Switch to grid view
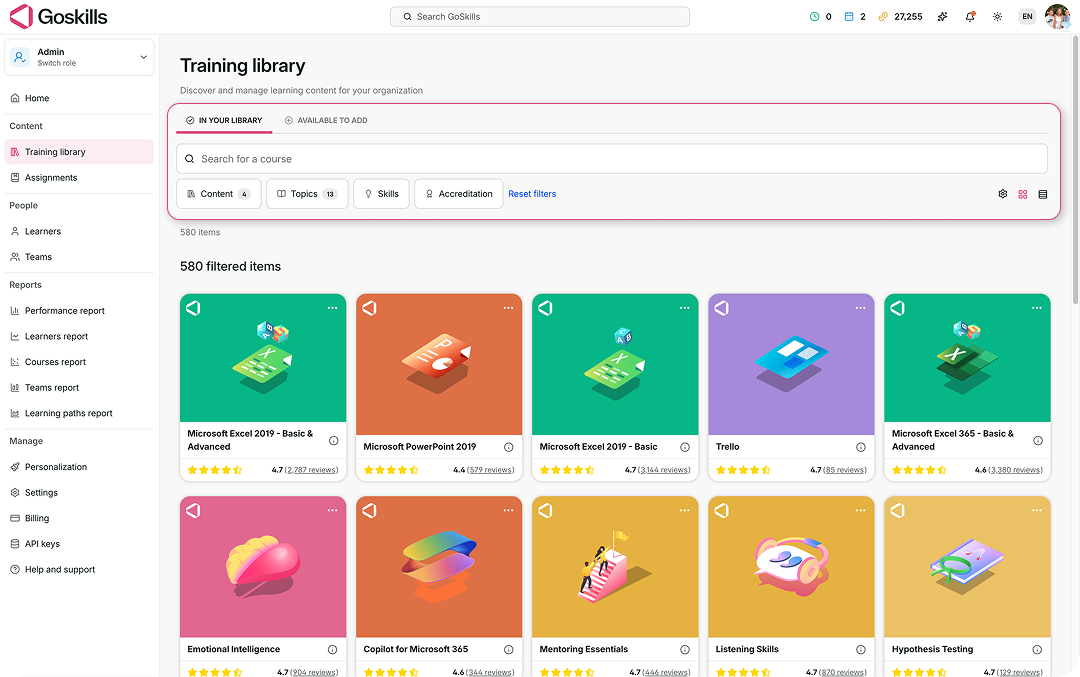Viewport: 1080px width, 677px height. click(1023, 194)
